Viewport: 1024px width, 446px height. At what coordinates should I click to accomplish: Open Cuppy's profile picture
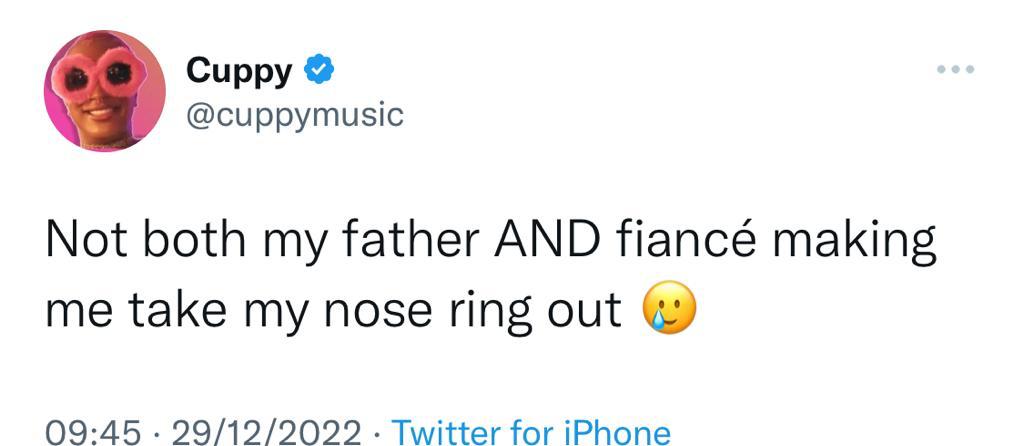click(x=104, y=90)
